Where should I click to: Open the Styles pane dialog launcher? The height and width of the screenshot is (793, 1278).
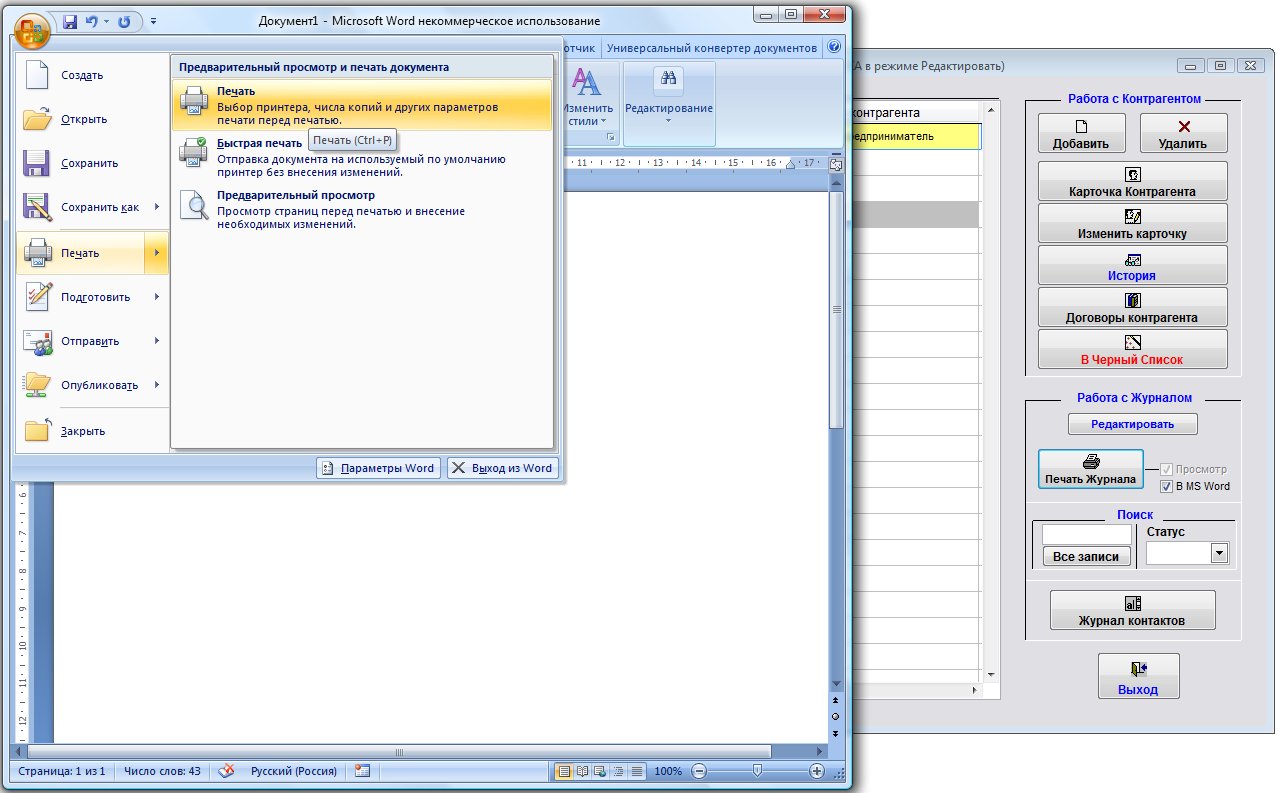coord(611,136)
